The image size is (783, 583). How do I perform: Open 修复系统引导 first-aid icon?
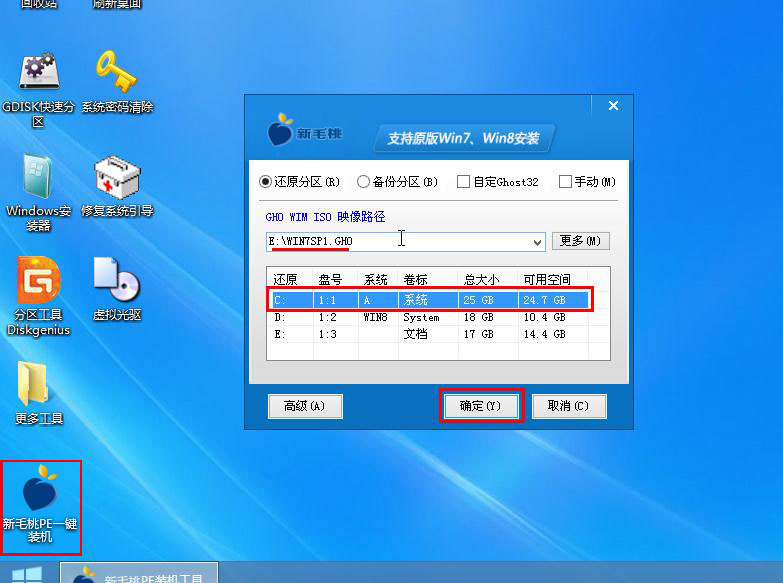tap(117, 186)
